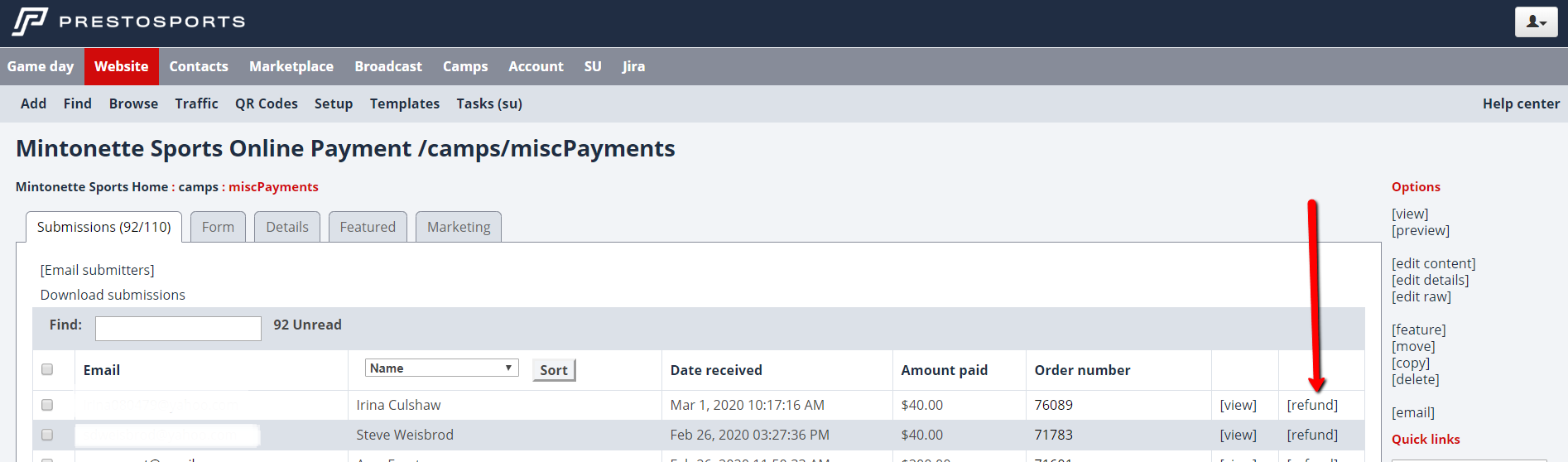Click [edit content] option

(x=1434, y=263)
